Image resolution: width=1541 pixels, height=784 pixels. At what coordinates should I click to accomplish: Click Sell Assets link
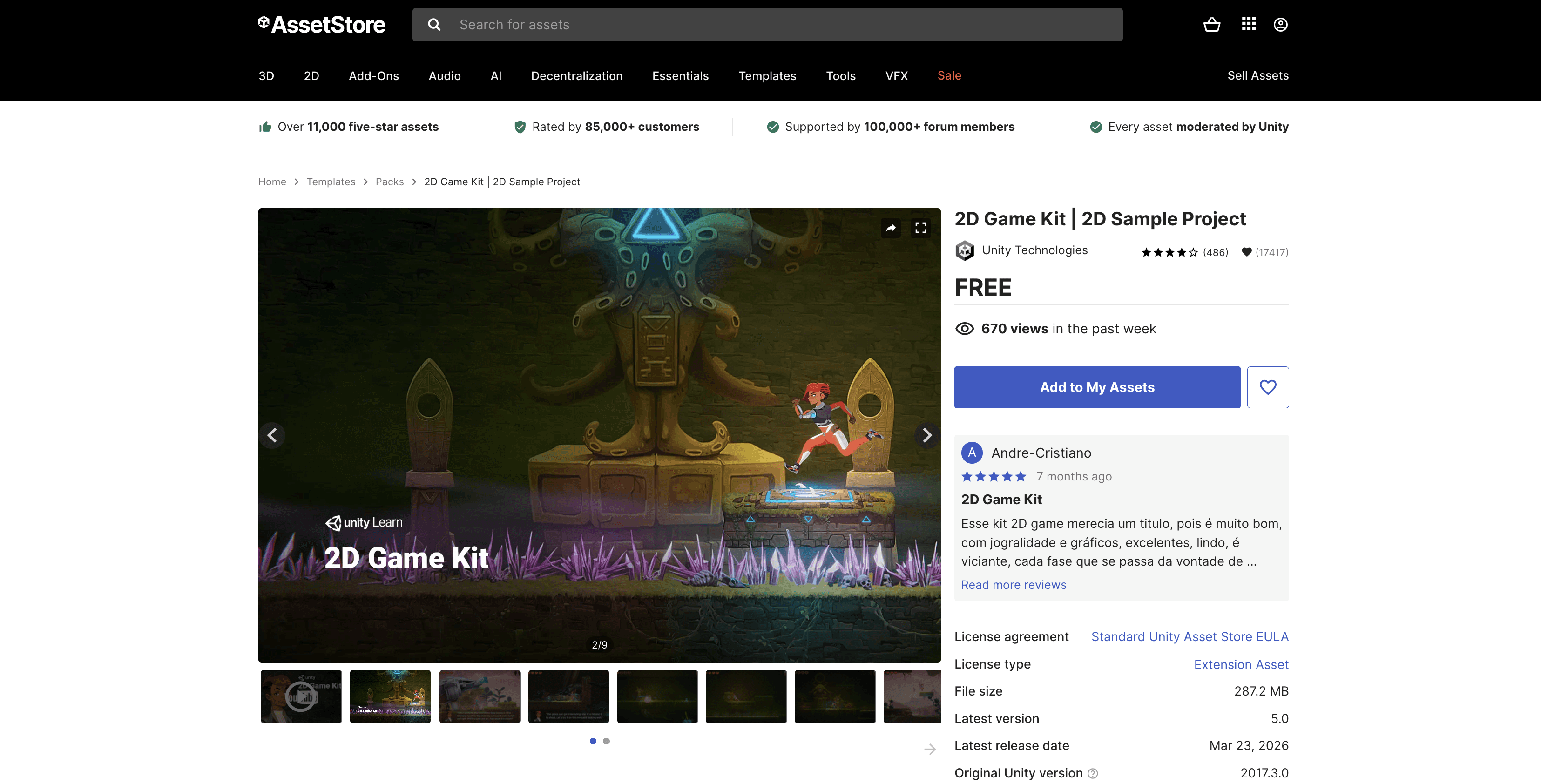[1258, 76]
